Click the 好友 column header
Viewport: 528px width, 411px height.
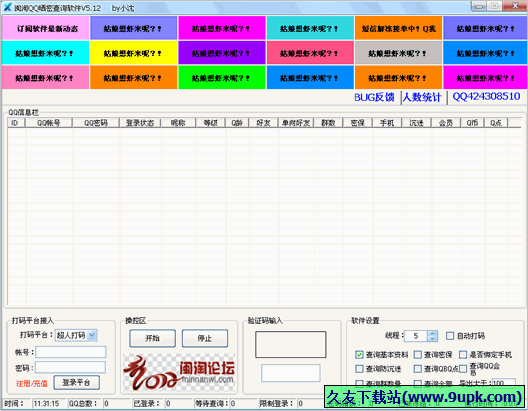coord(263,123)
